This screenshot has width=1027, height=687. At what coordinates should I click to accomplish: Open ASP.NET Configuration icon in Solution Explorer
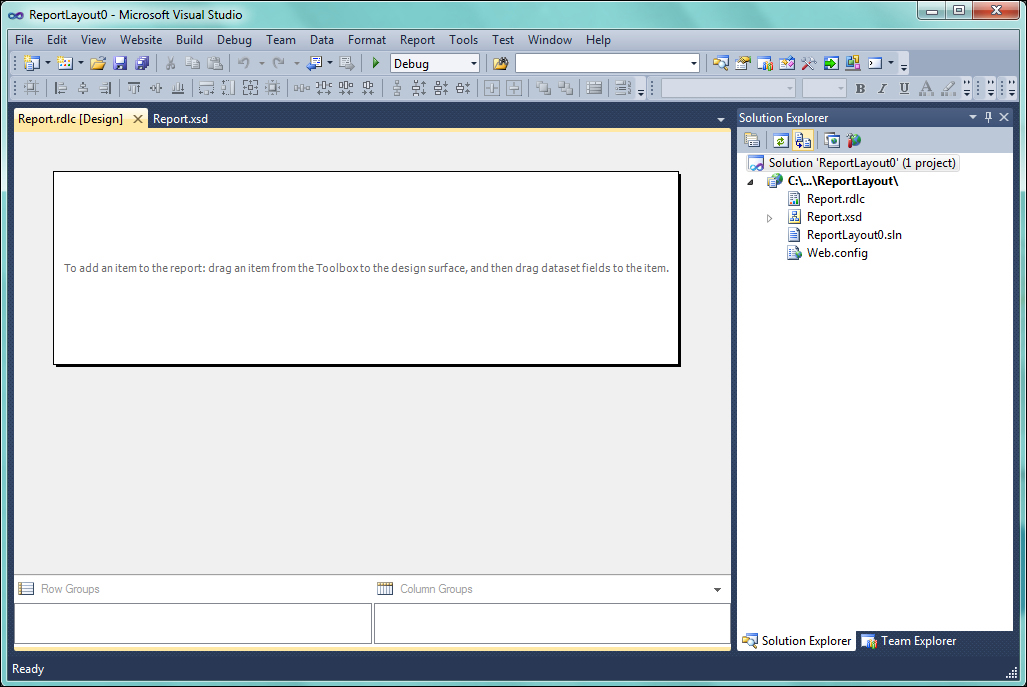853,140
